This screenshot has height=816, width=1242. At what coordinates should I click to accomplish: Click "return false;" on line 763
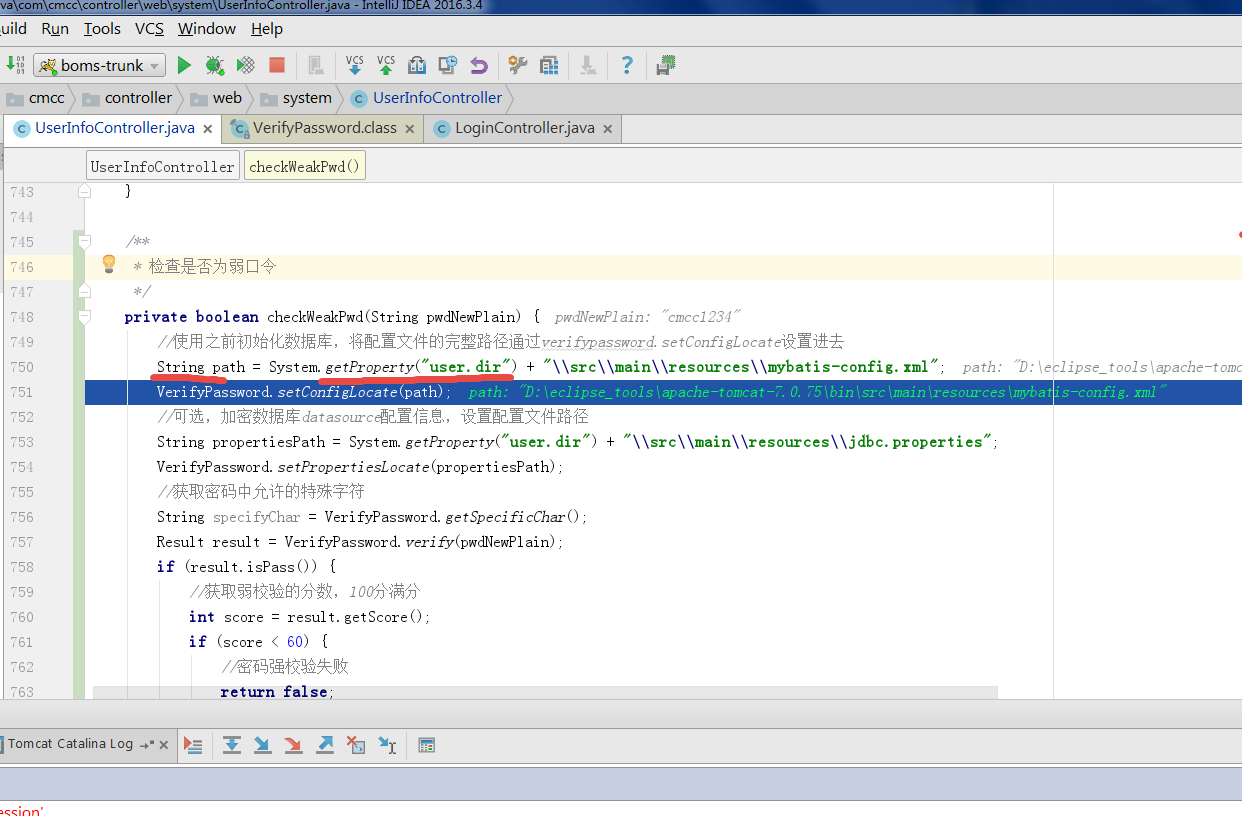(277, 692)
